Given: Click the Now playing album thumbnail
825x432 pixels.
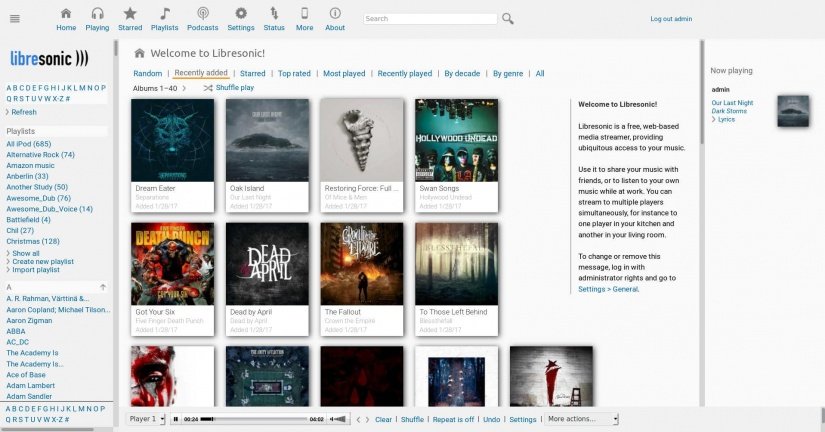Looking at the screenshot, I should coord(793,111).
